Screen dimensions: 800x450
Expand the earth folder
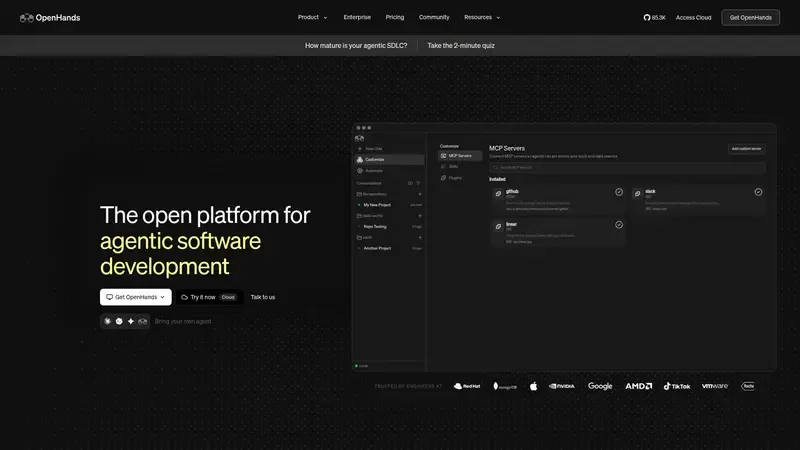(366, 238)
